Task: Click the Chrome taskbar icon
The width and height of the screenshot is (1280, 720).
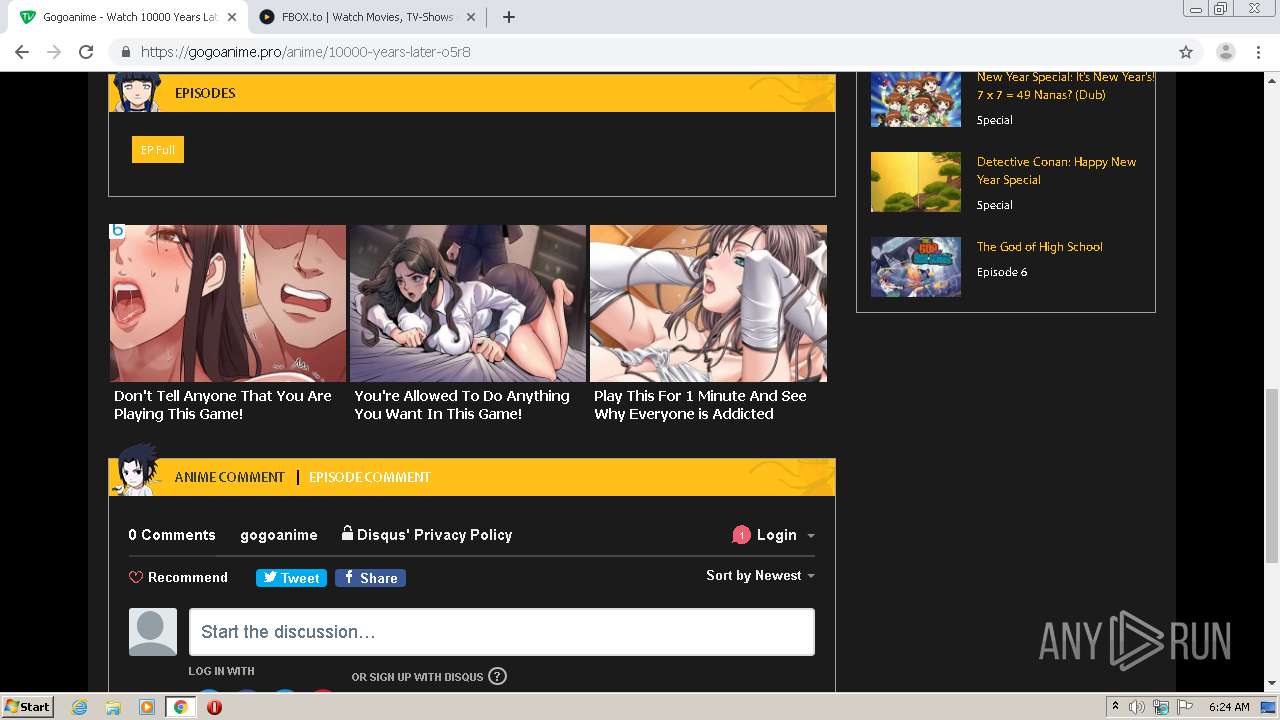Action: click(x=180, y=707)
